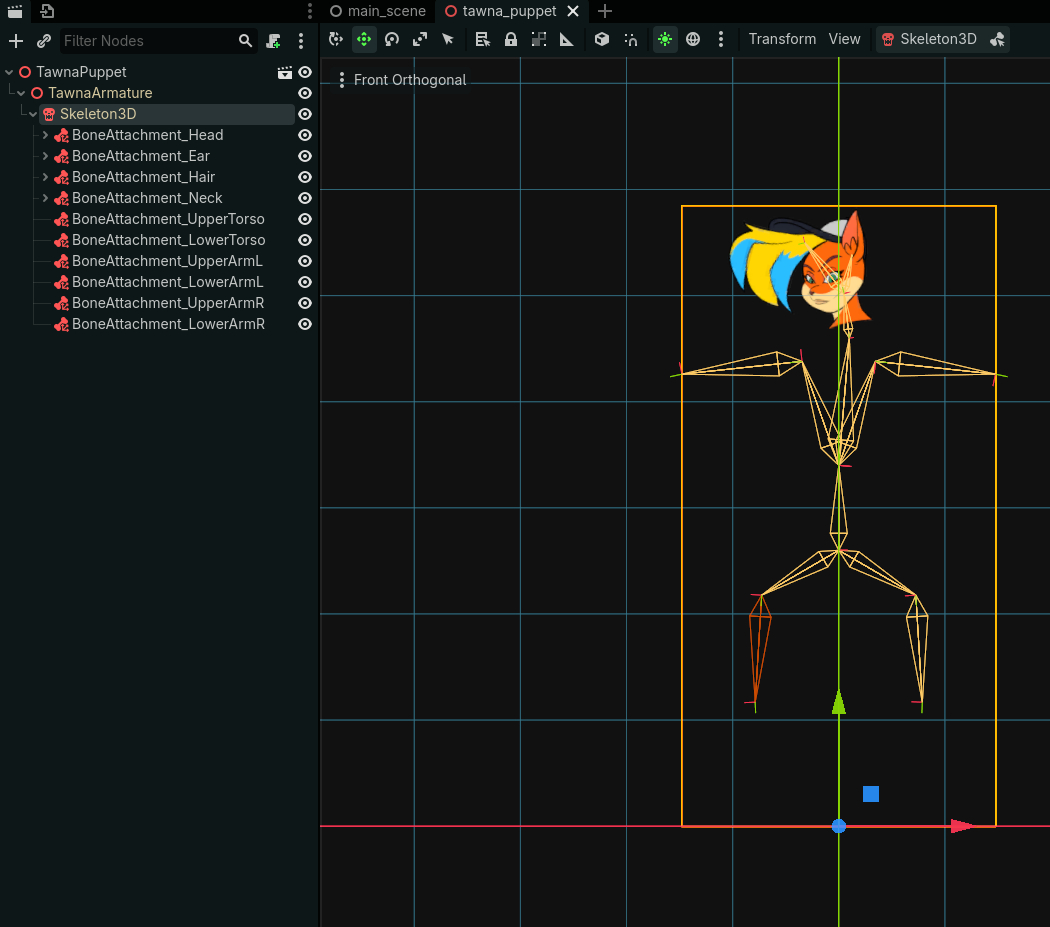Open the Skeleton3D toolbar menu button

(928, 39)
